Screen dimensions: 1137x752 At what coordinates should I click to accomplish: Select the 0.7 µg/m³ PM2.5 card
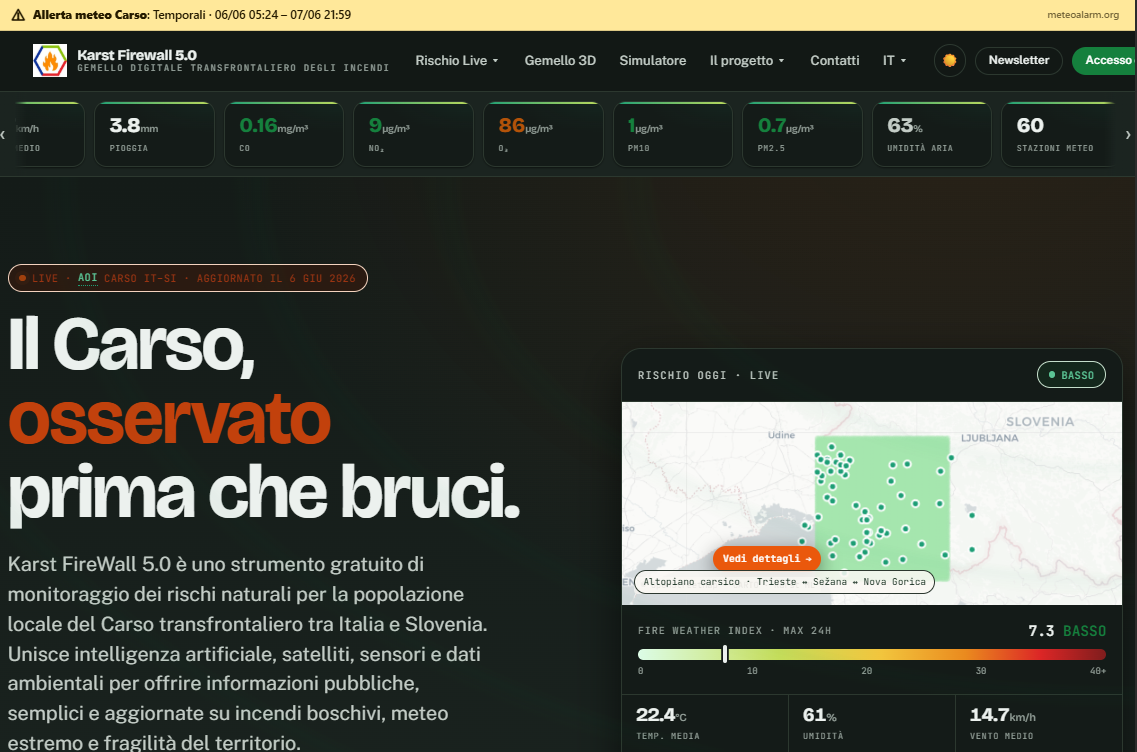coord(802,134)
